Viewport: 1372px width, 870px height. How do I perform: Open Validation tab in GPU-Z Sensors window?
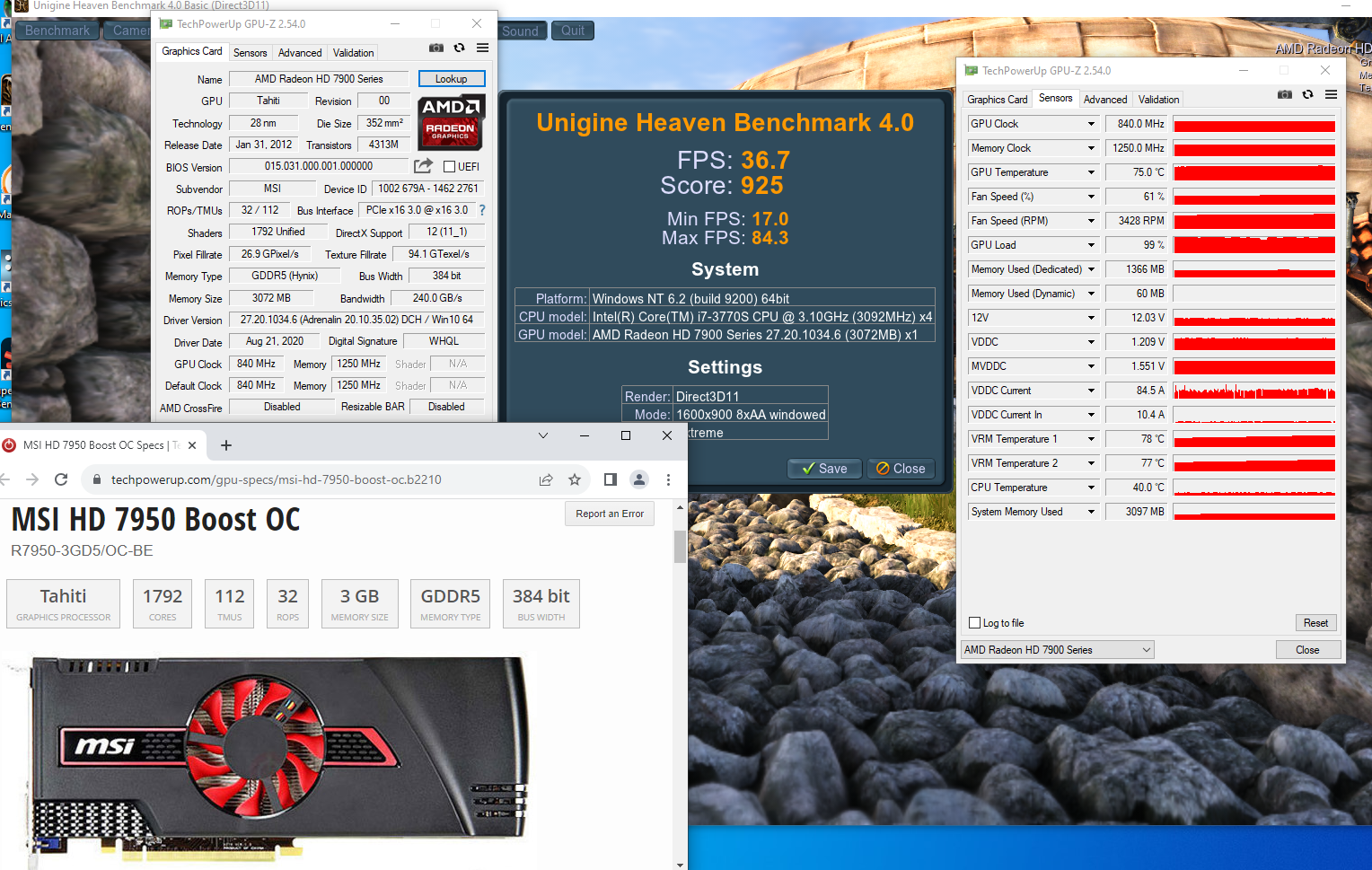1158,100
